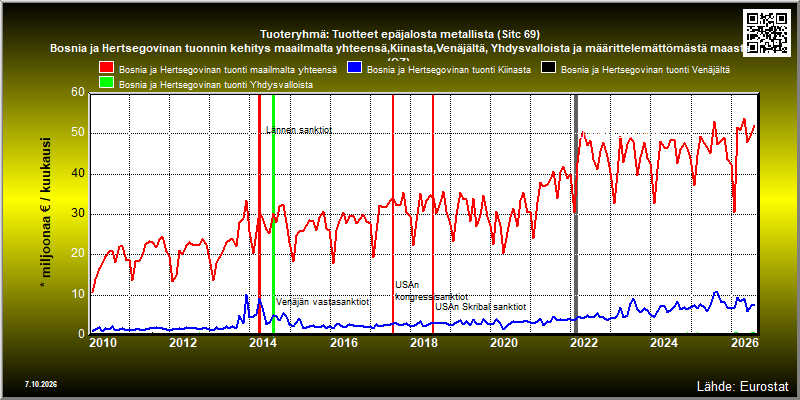This screenshot has width=800, height=400.
Task: Click the y-axis value 60
Action: [77, 93]
